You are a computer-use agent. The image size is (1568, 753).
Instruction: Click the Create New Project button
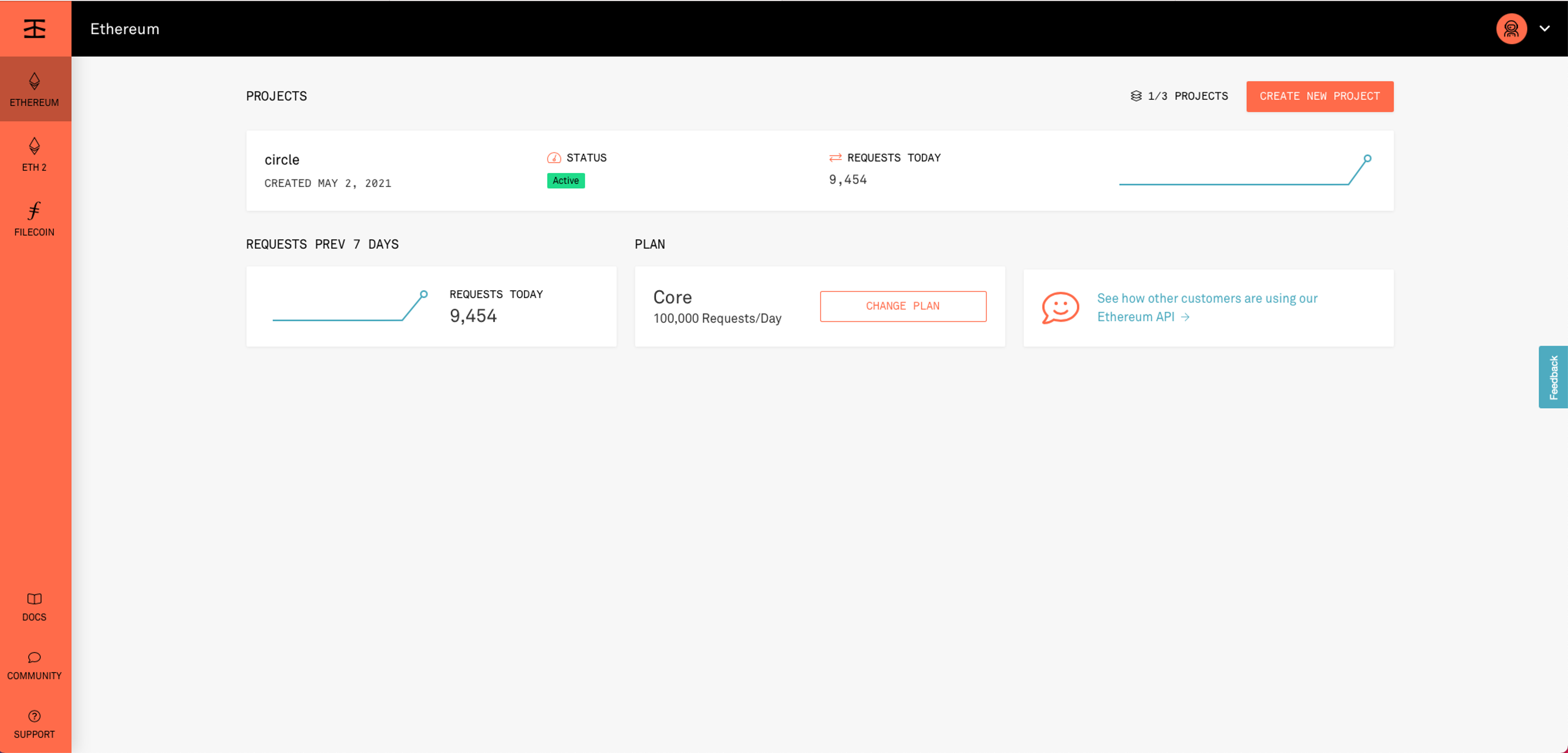click(x=1320, y=96)
